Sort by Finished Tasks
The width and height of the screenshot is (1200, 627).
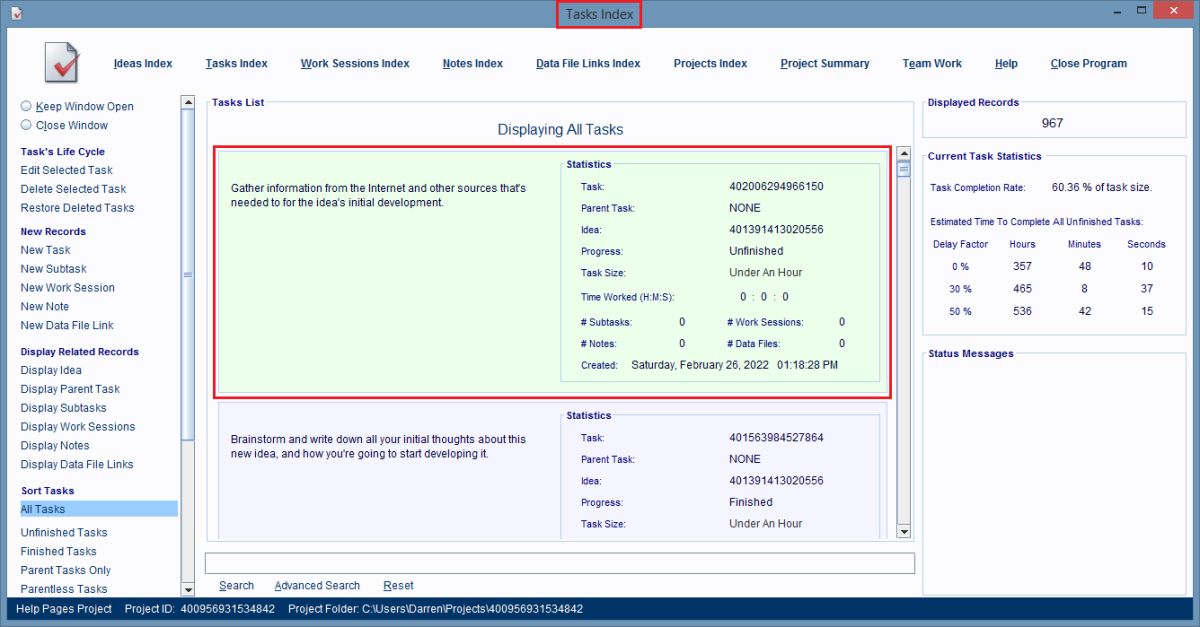click(x=59, y=552)
